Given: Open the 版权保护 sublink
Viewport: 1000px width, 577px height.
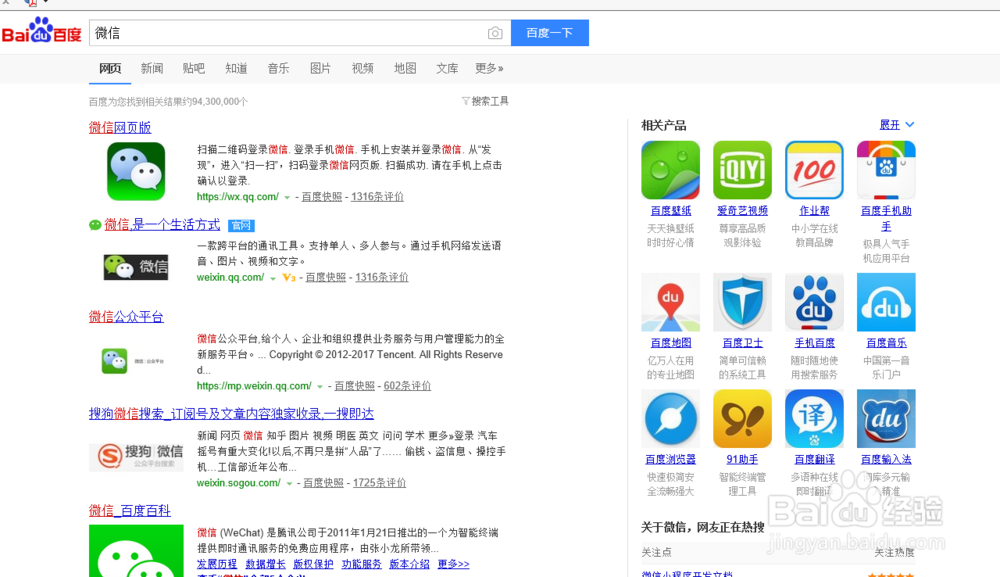Looking at the screenshot, I should click(313, 564).
